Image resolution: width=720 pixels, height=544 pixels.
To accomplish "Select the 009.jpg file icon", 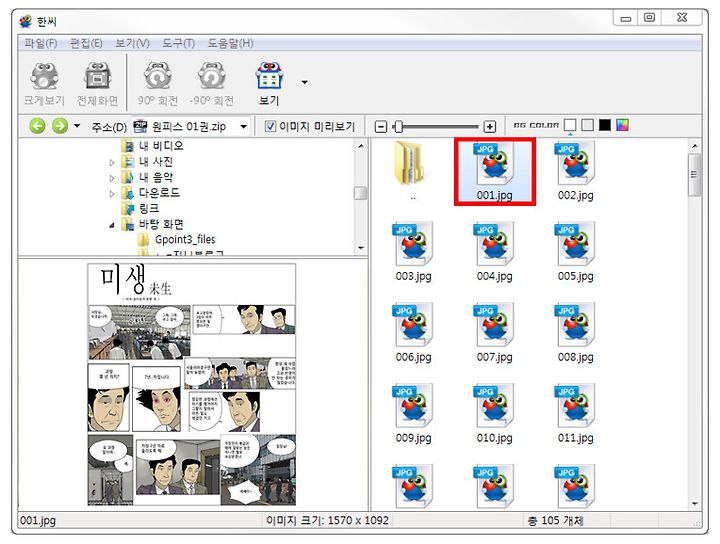I will 413,406.
